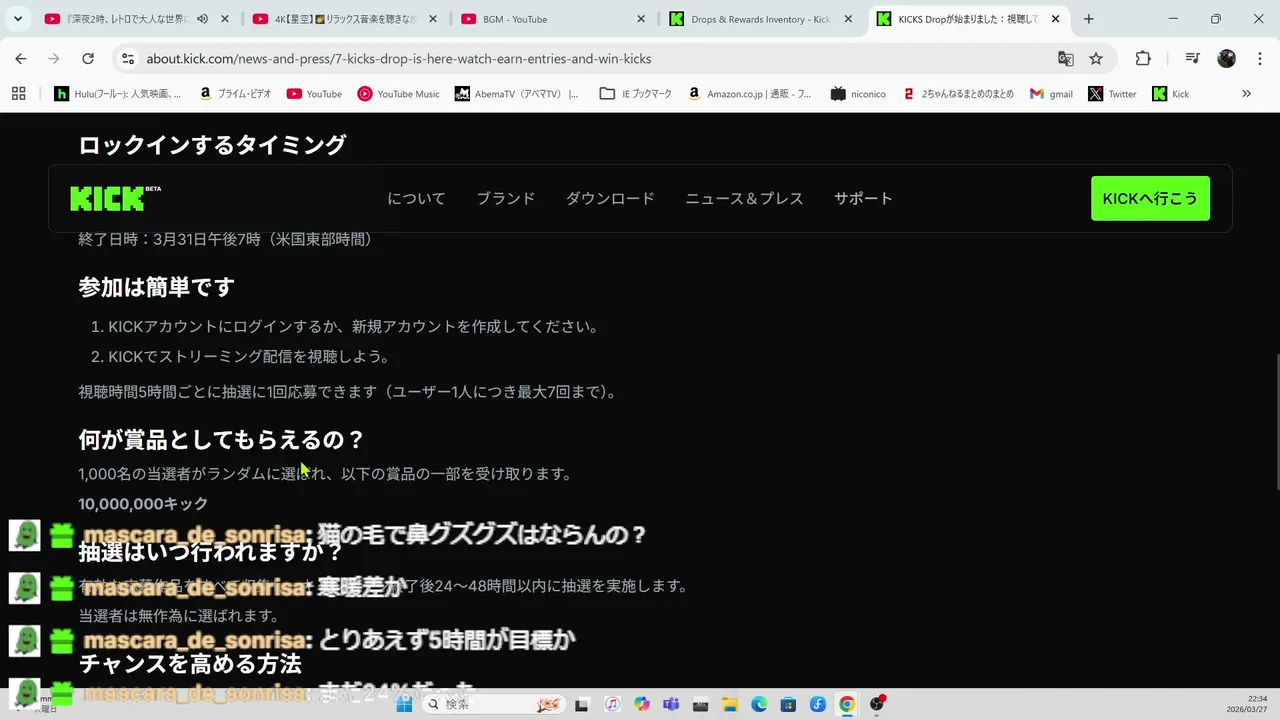The width and height of the screenshot is (1280, 720).
Task: Open the YouTube bookmark
Action: pos(314,94)
